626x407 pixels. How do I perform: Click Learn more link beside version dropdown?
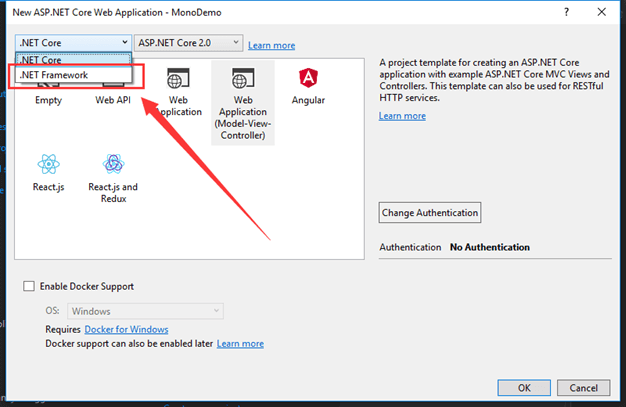(x=271, y=45)
